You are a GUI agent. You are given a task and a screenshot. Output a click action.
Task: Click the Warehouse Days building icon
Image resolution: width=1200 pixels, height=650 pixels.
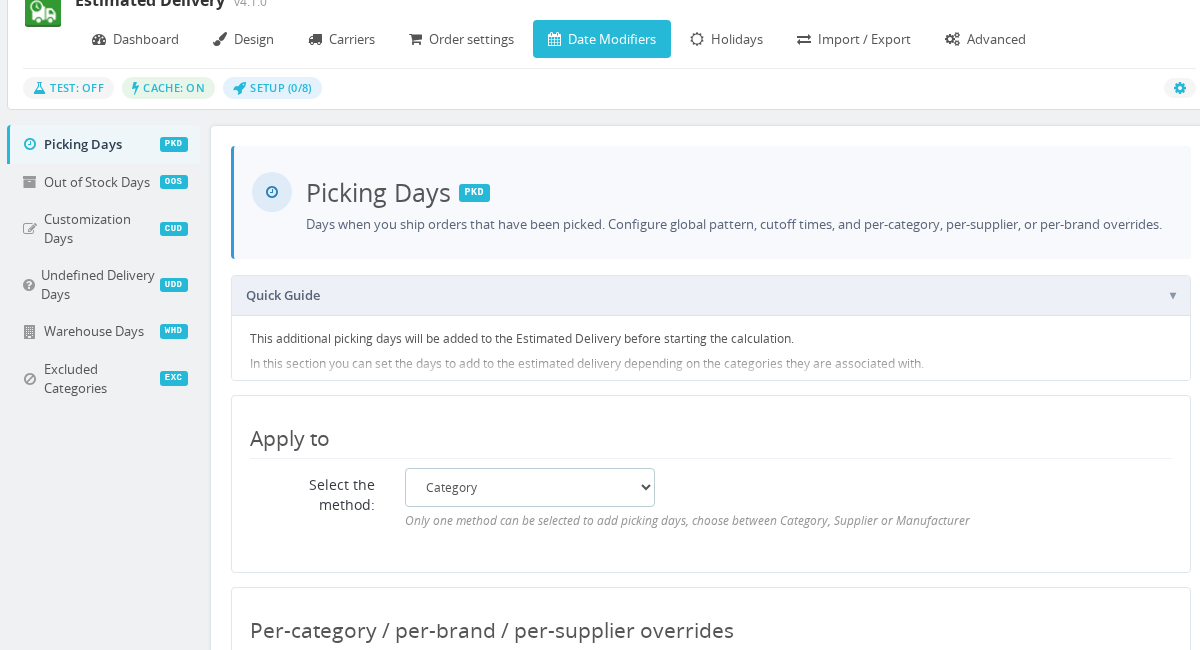pos(29,331)
